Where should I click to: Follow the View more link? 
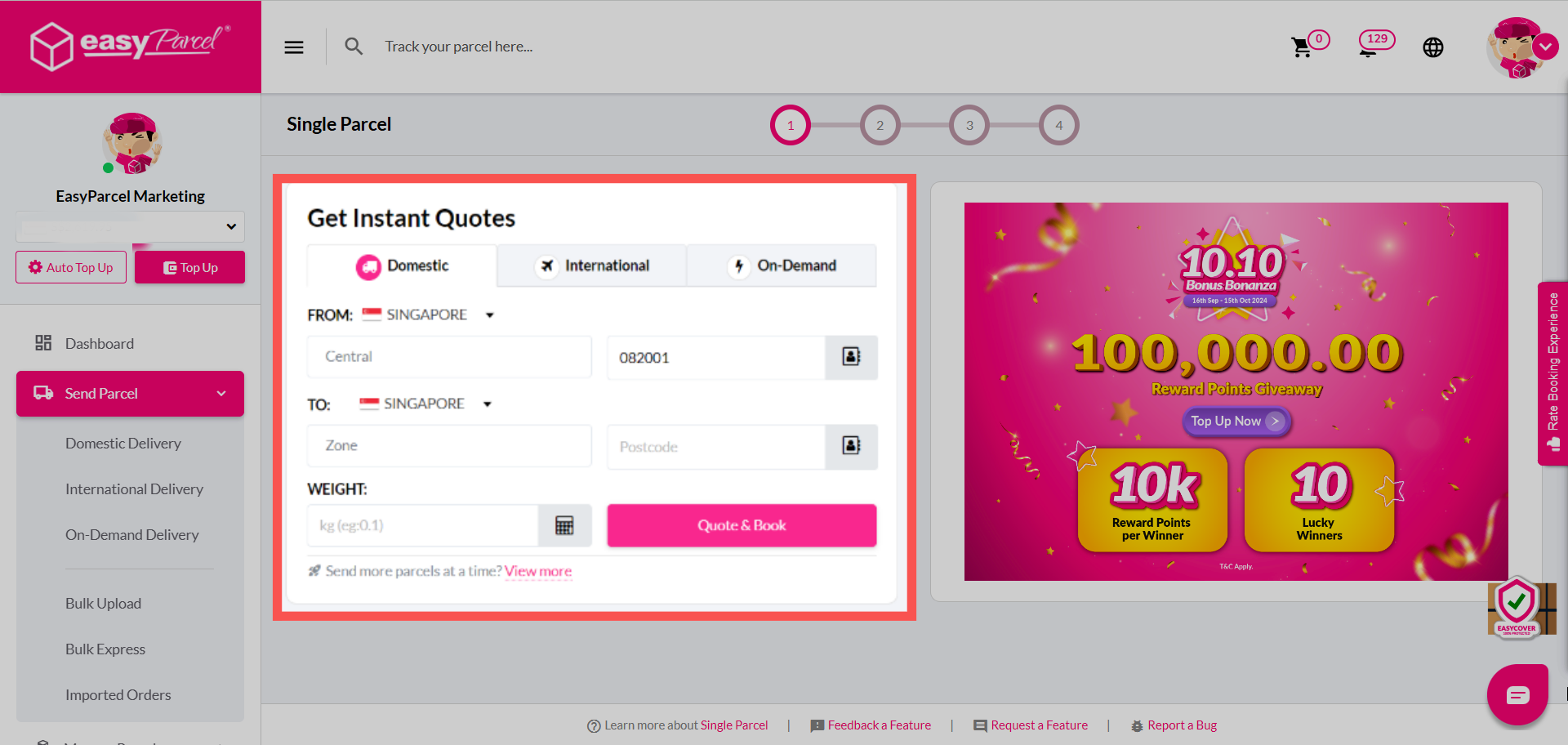[x=538, y=571]
